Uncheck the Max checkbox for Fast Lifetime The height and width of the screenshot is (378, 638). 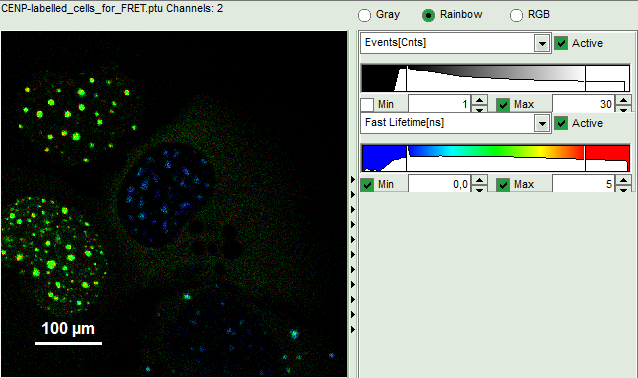click(503, 185)
